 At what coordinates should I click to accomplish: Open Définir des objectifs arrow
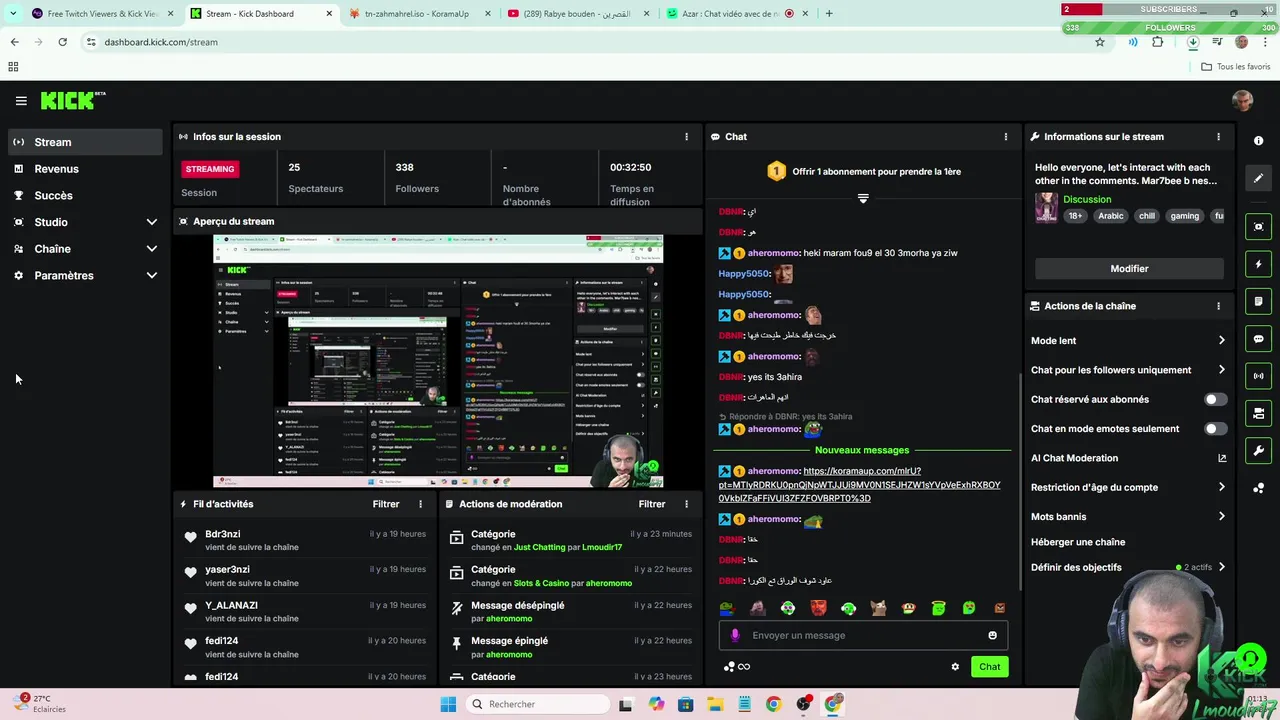(x=1221, y=567)
